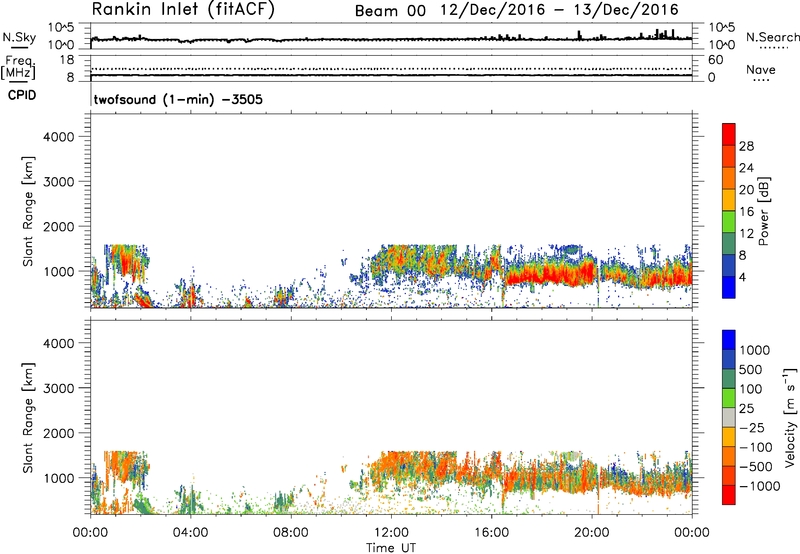800x554 pixels.
Task: Select the 3000 tick of the velocity panel
Action: [x=58, y=388]
